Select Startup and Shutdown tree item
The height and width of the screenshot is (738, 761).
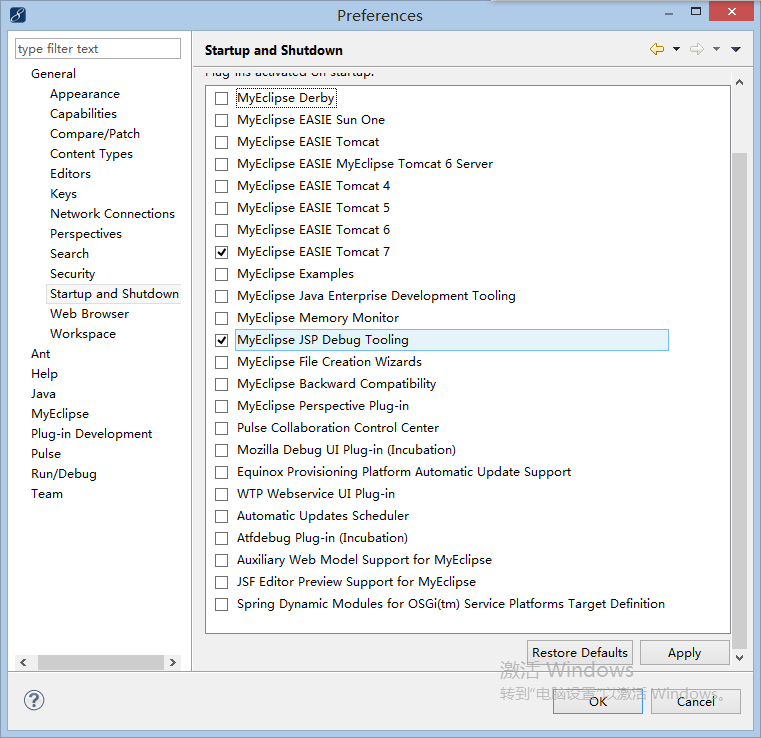pos(115,294)
